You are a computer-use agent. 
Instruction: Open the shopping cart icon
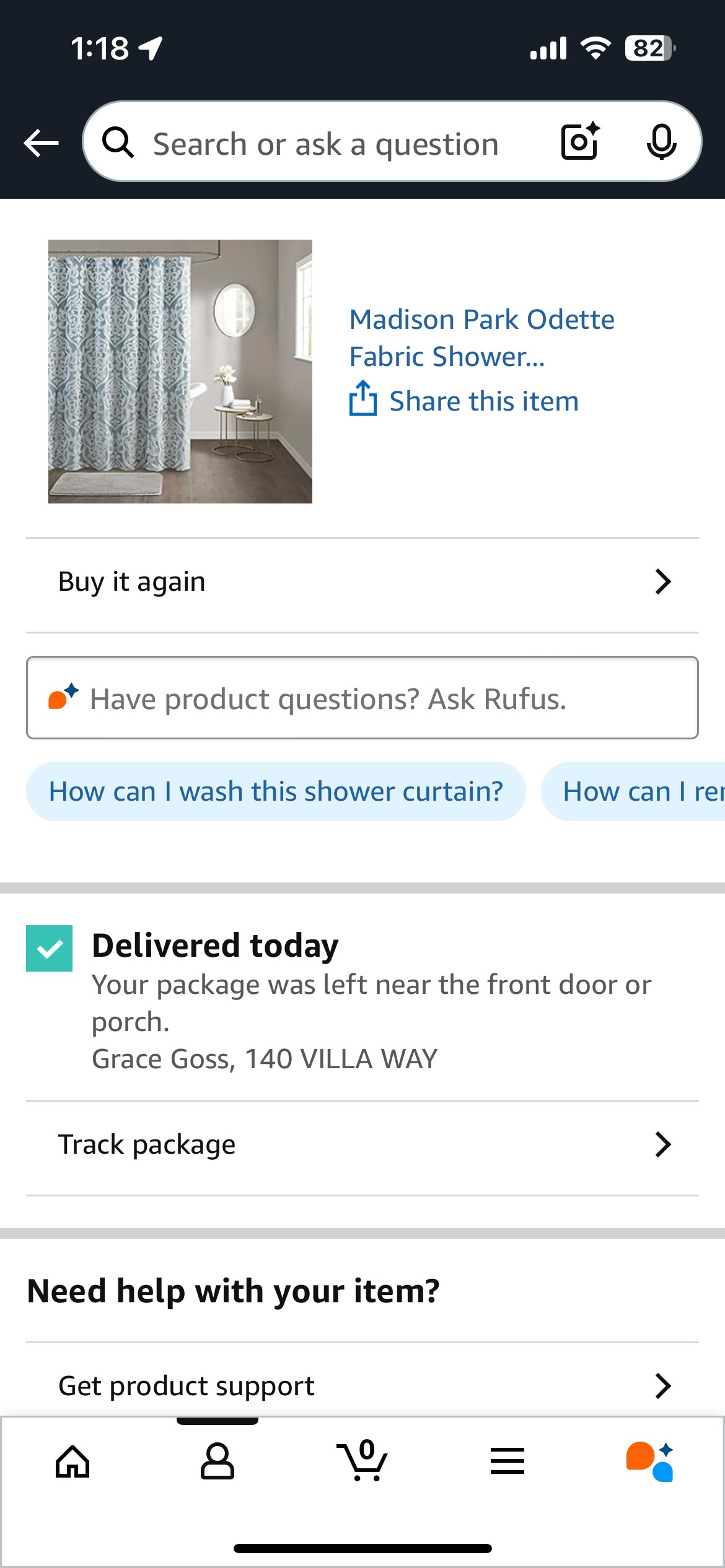point(362,1460)
